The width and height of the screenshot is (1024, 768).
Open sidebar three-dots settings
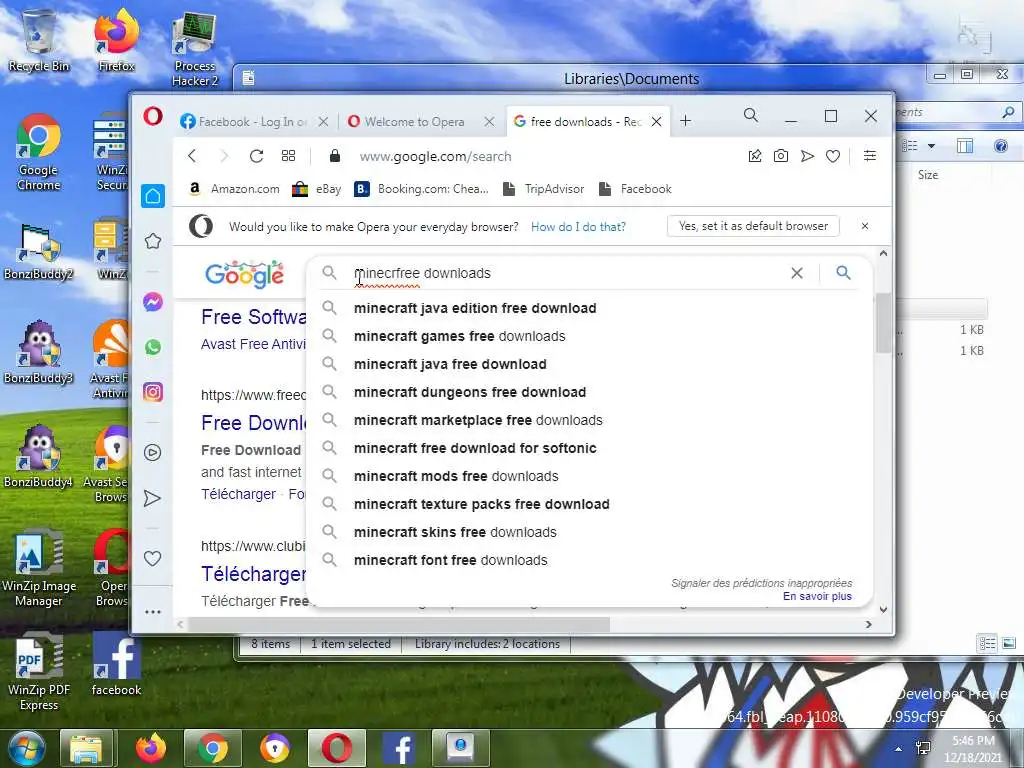[153, 612]
